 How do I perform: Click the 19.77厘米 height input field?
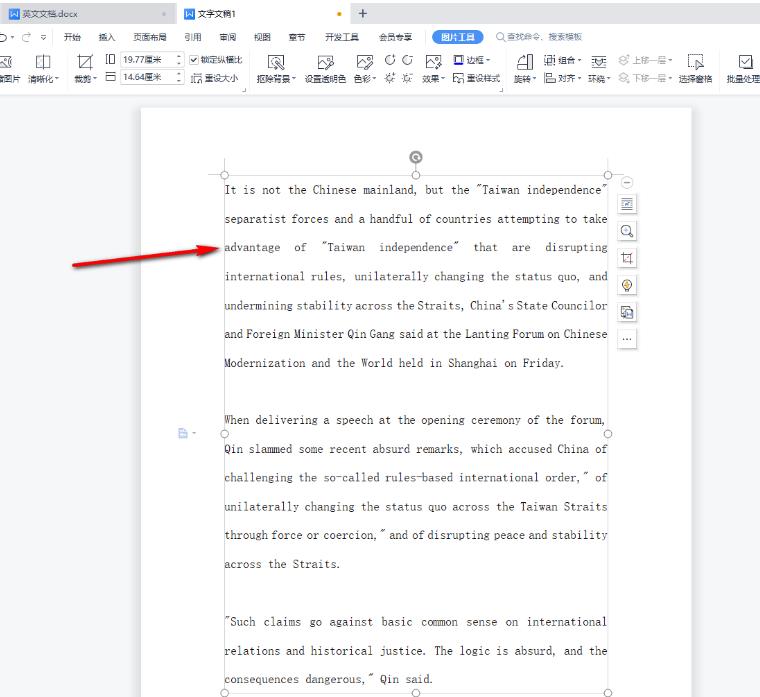pyautogui.click(x=146, y=60)
